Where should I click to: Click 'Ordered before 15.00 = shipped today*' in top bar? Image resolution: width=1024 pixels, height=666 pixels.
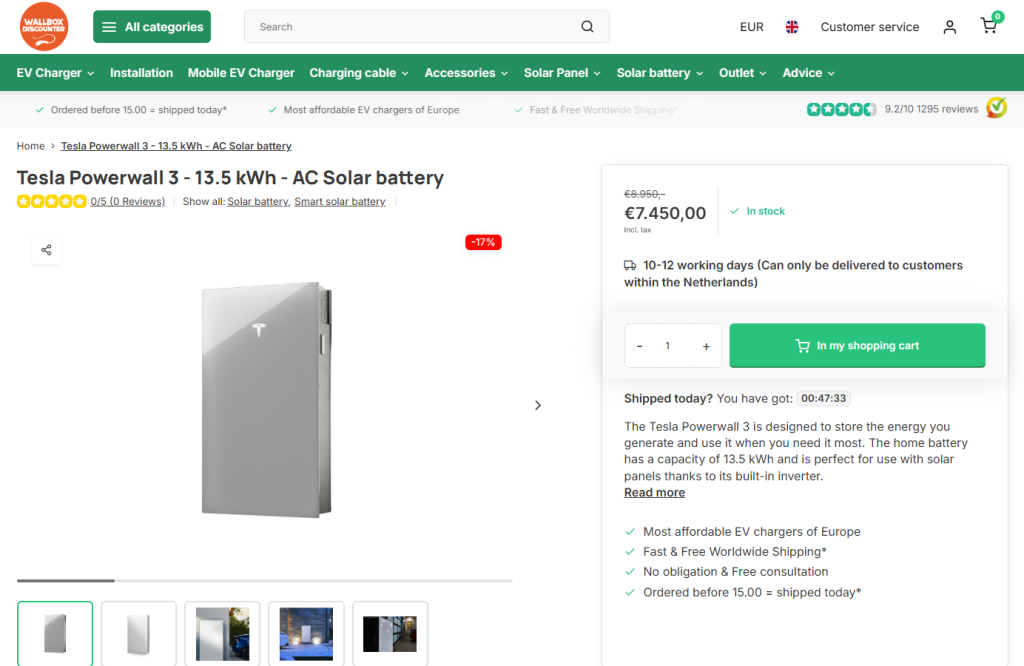[x=138, y=110]
